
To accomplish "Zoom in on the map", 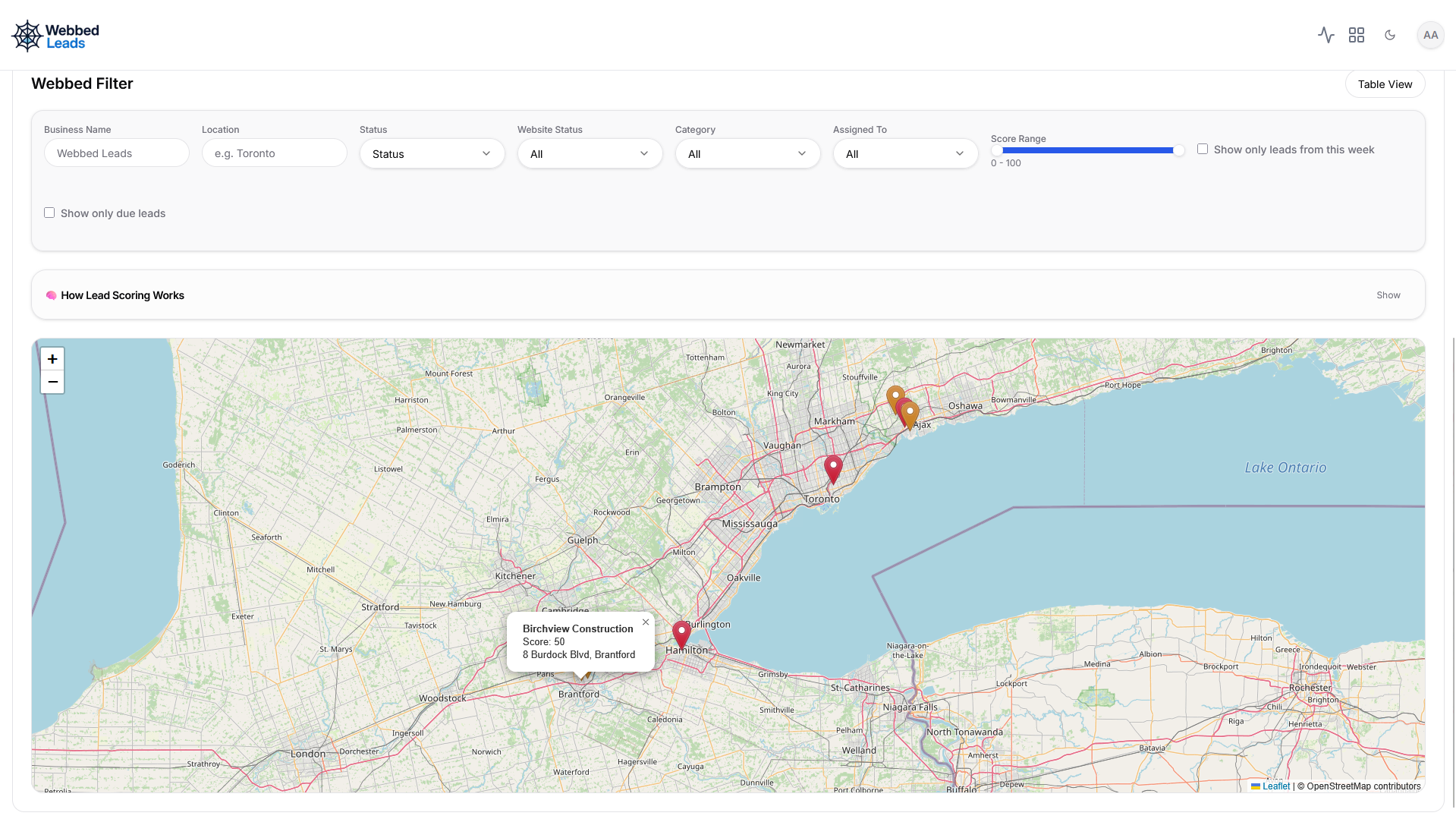I will (x=52, y=359).
